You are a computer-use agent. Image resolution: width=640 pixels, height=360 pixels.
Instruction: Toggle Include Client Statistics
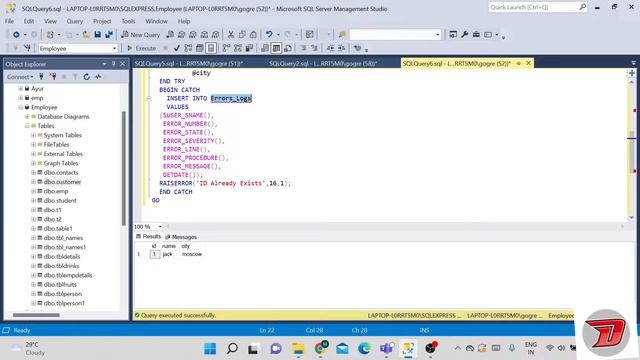coord(249,48)
